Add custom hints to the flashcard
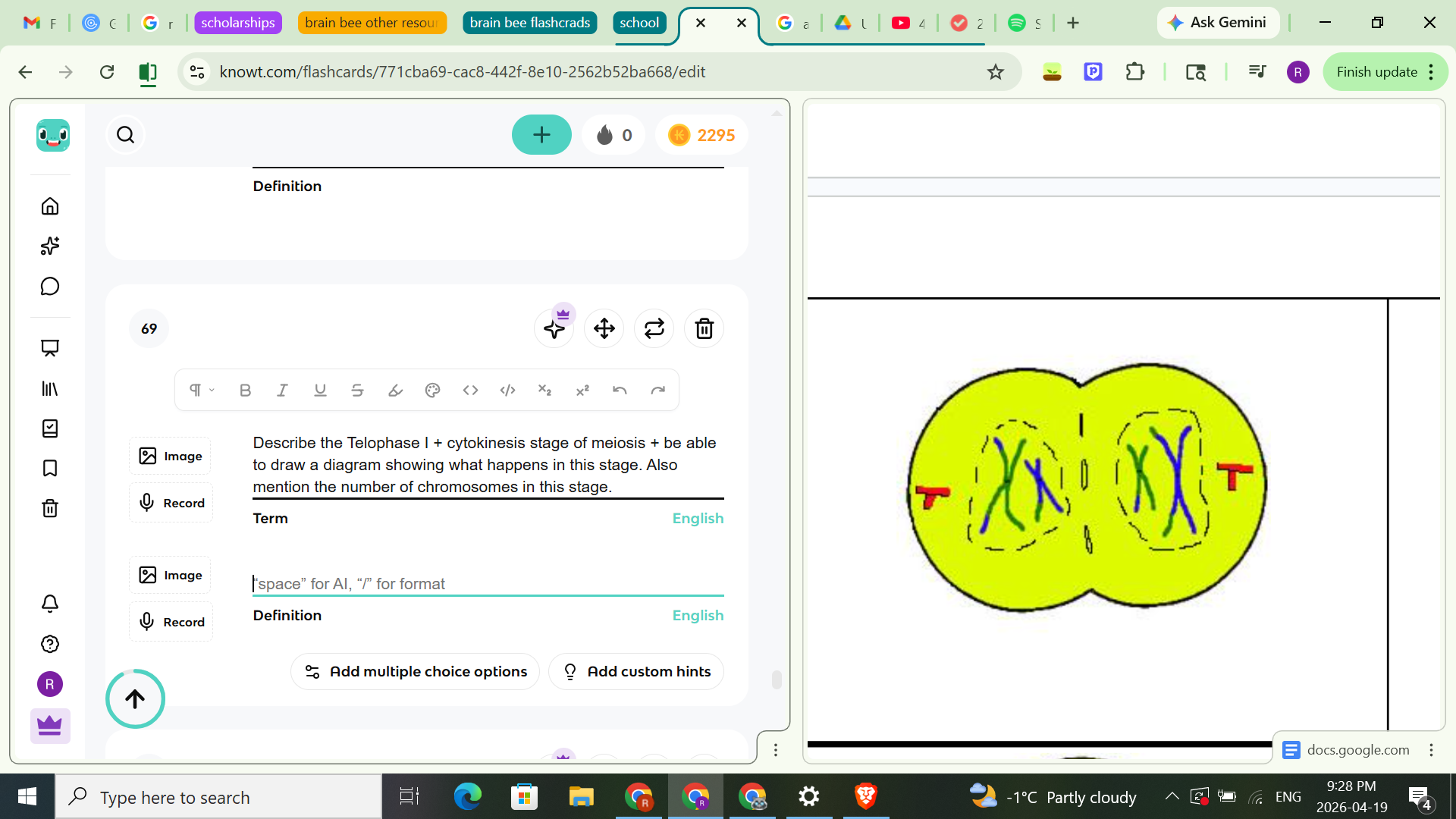Image resolution: width=1456 pixels, height=819 pixels. [635, 671]
